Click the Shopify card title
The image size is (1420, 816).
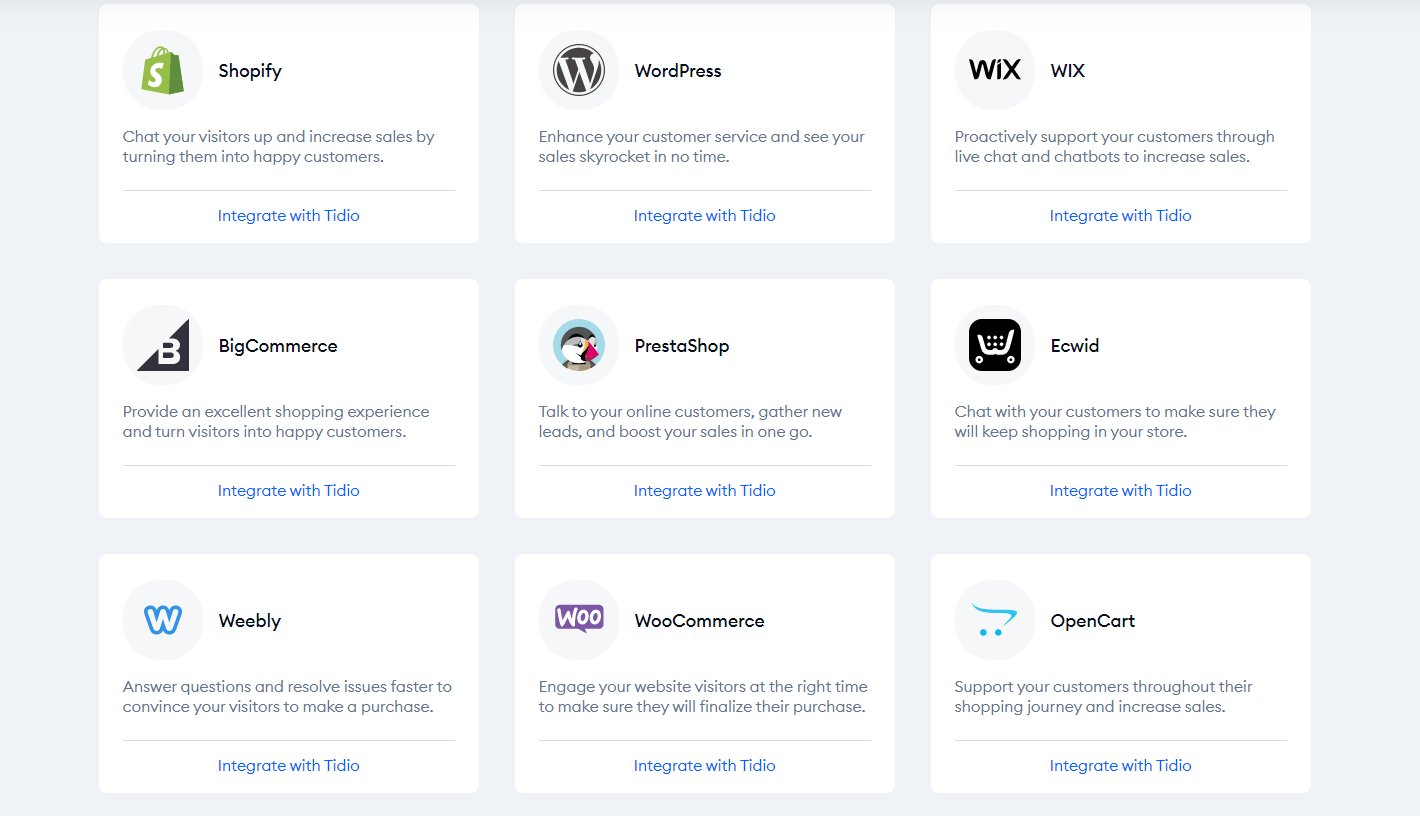tap(250, 71)
